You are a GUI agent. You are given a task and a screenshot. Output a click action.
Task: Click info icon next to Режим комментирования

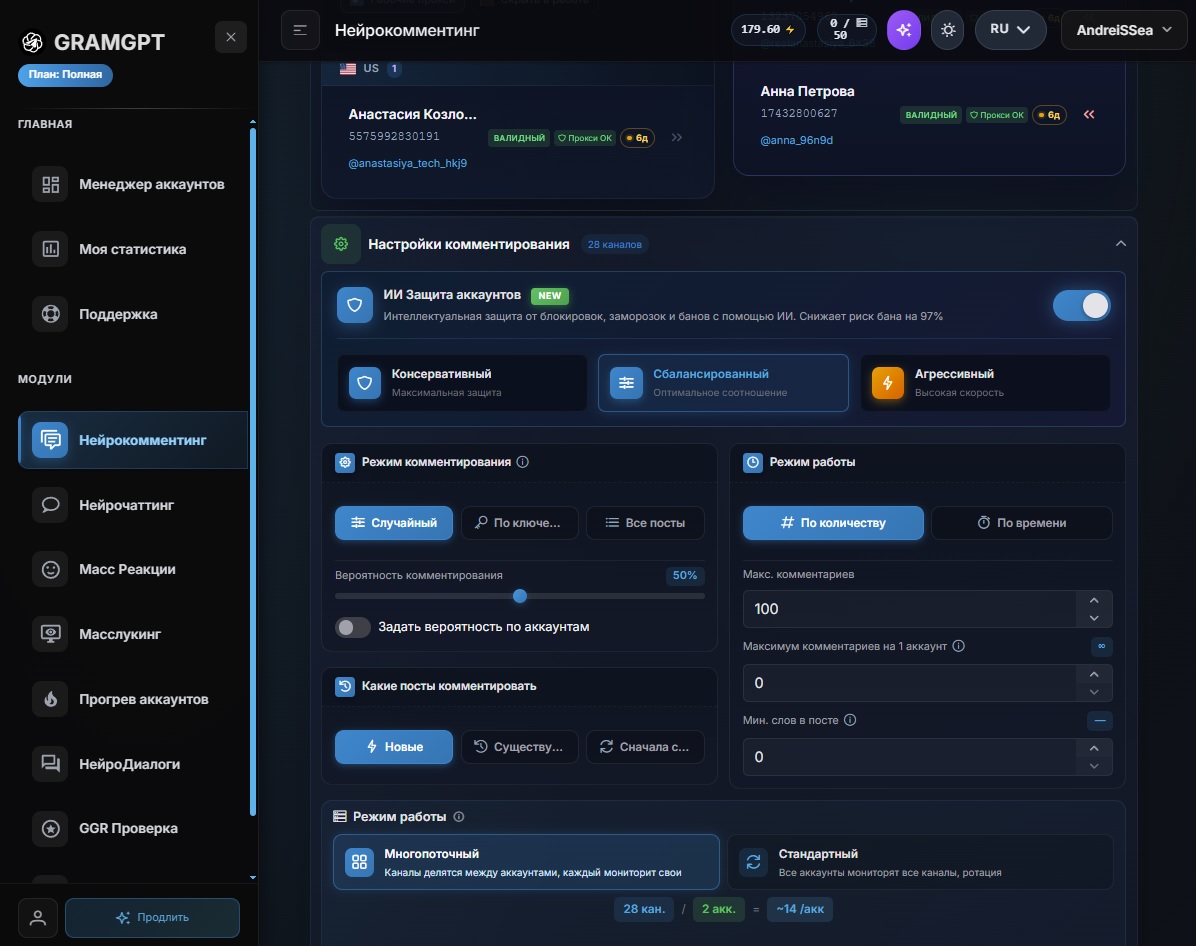tap(522, 462)
